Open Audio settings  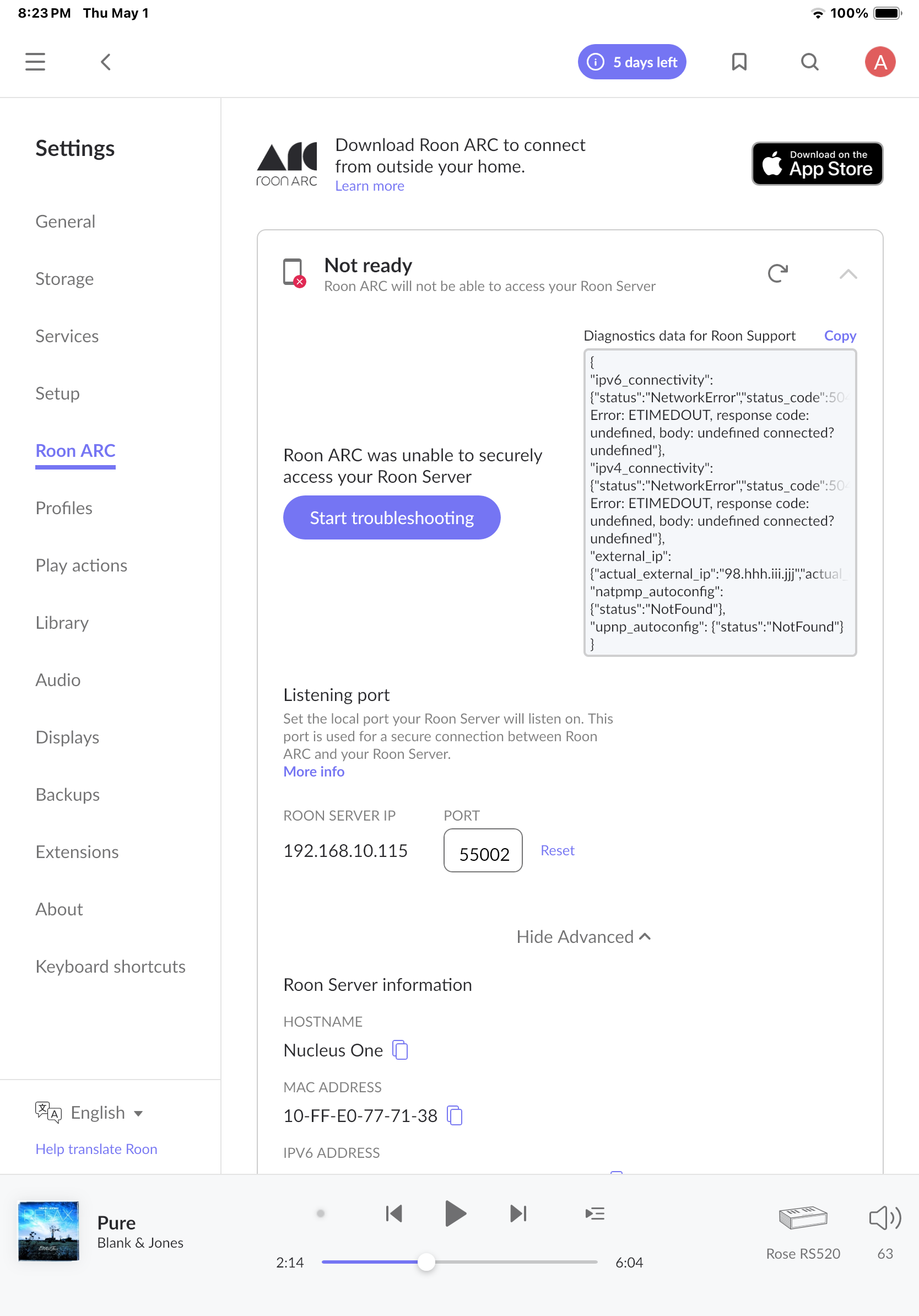58,680
